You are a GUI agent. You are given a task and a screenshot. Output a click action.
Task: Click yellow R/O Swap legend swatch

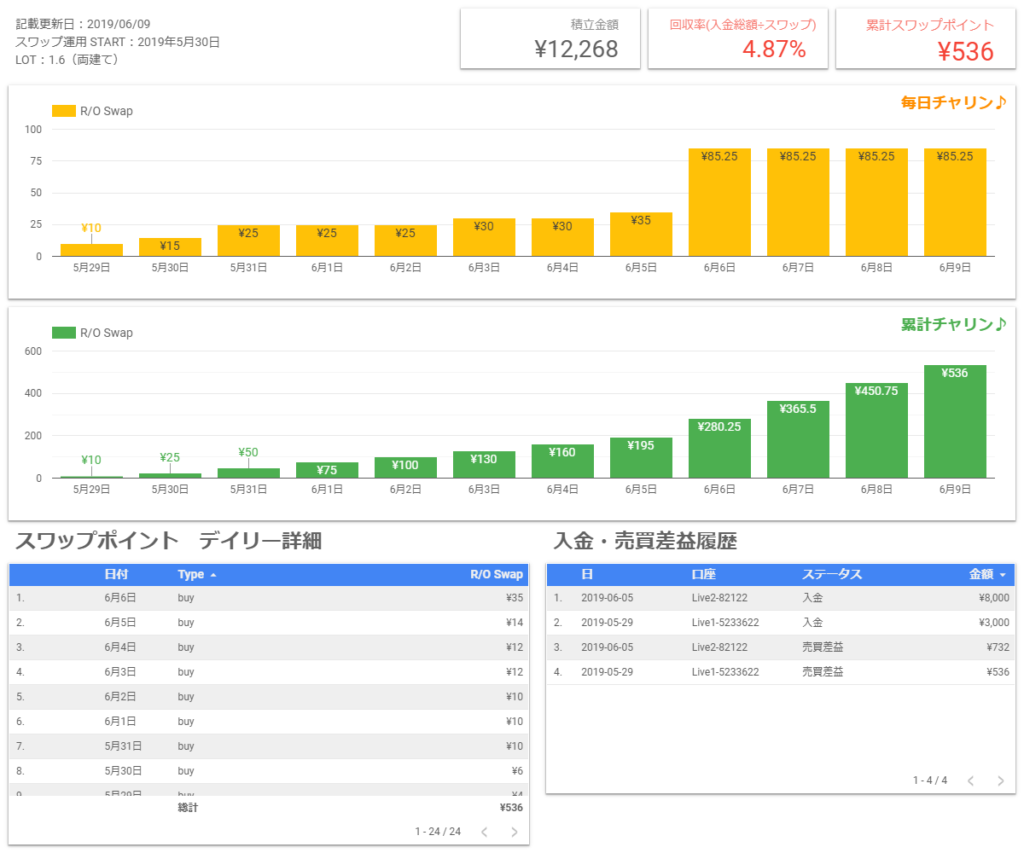tap(63, 111)
